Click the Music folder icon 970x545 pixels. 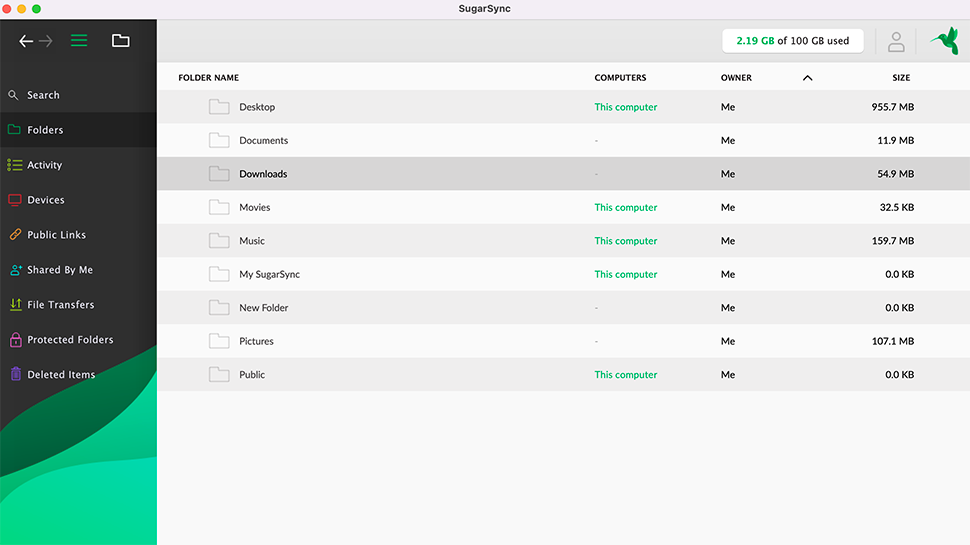(x=219, y=240)
